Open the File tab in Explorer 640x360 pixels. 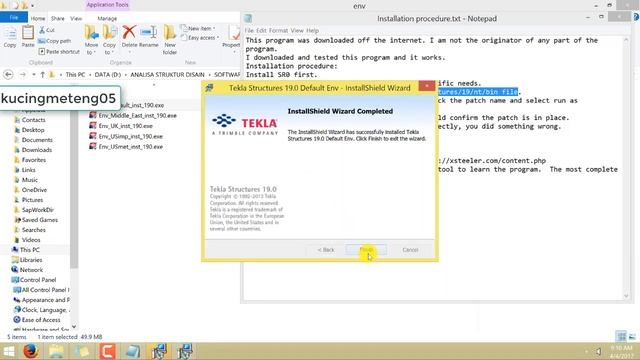point(13,18)
